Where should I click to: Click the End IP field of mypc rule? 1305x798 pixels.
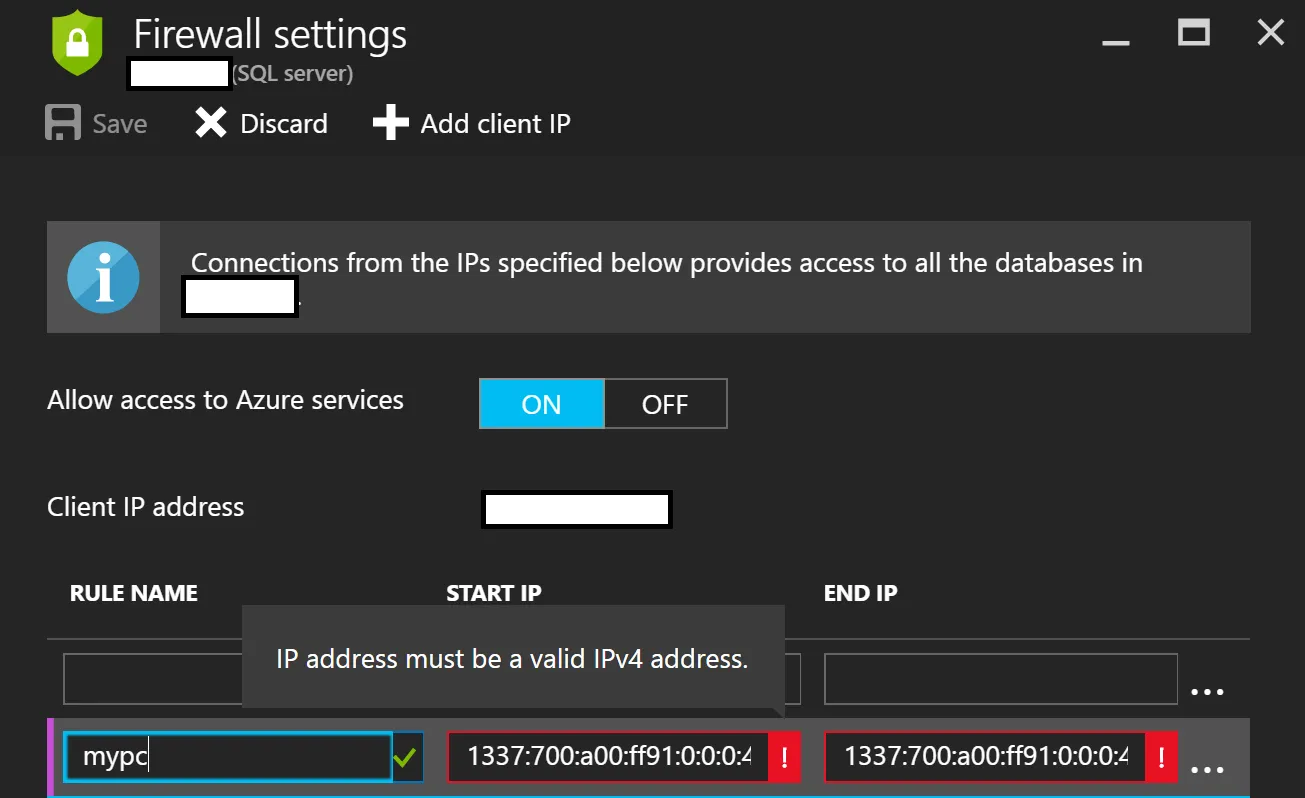pos(985,757)
